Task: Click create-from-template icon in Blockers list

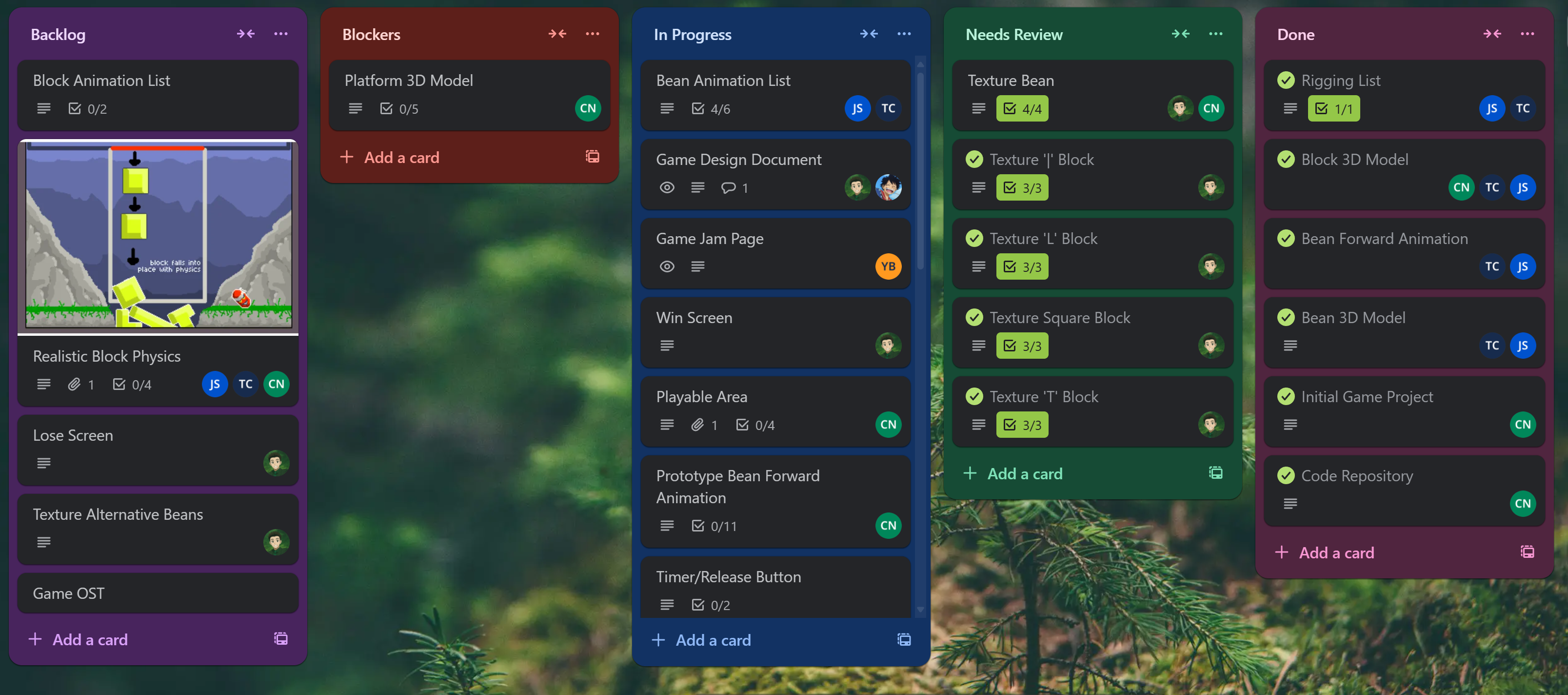Action: 592,157
